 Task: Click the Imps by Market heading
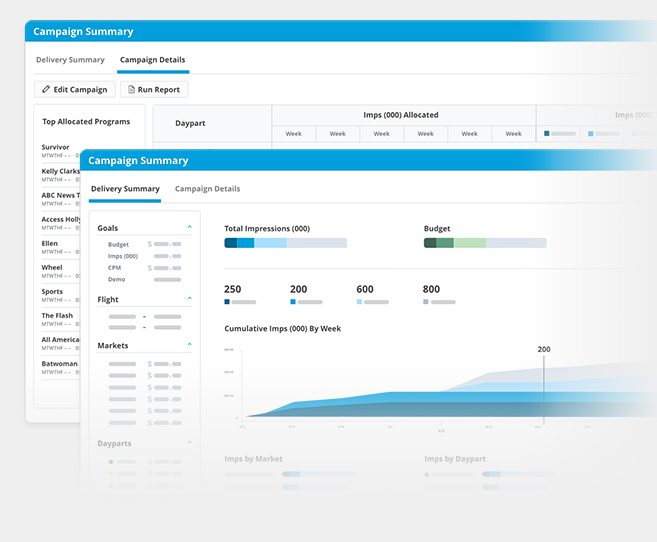(253, 459)
